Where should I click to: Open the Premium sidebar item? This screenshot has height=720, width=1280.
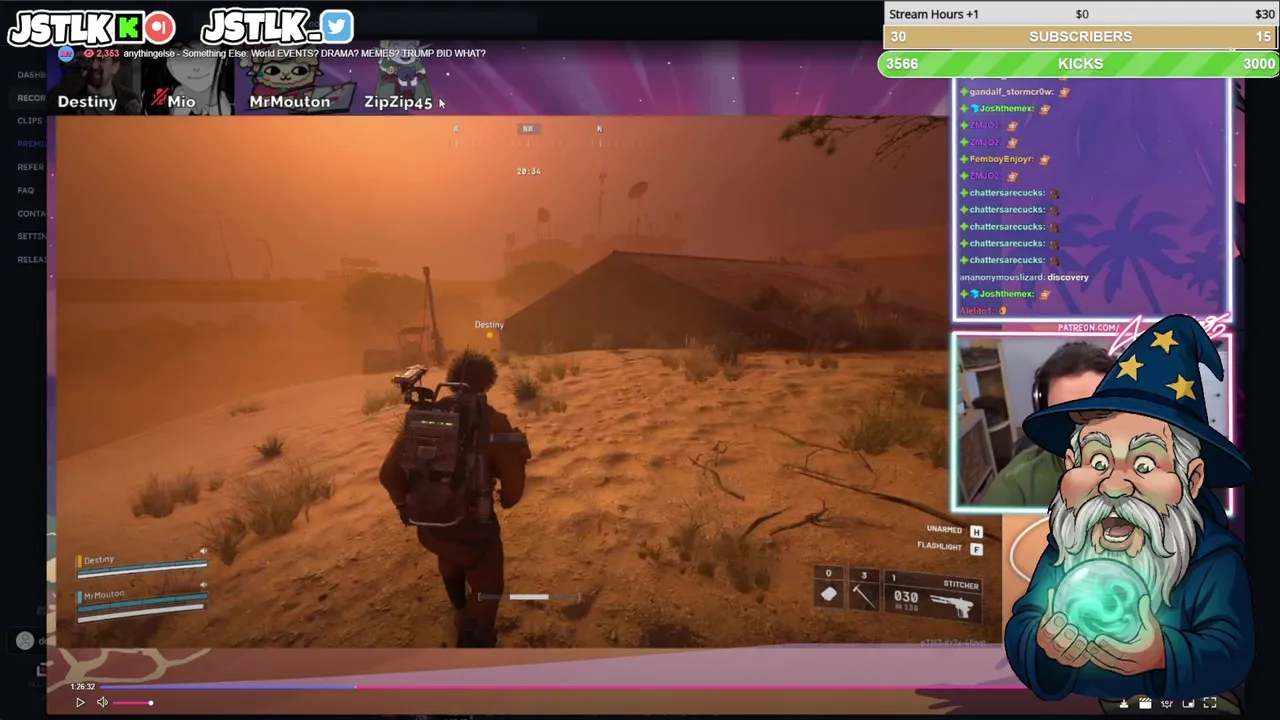31,144
